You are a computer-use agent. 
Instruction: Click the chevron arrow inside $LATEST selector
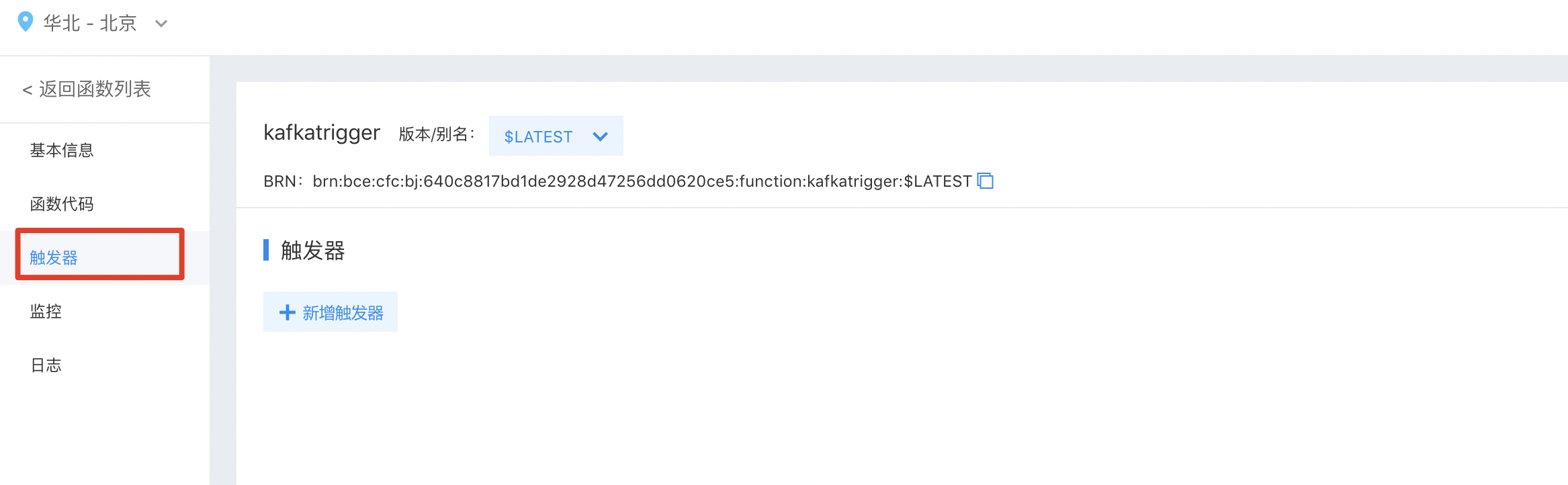coord(600,136)
